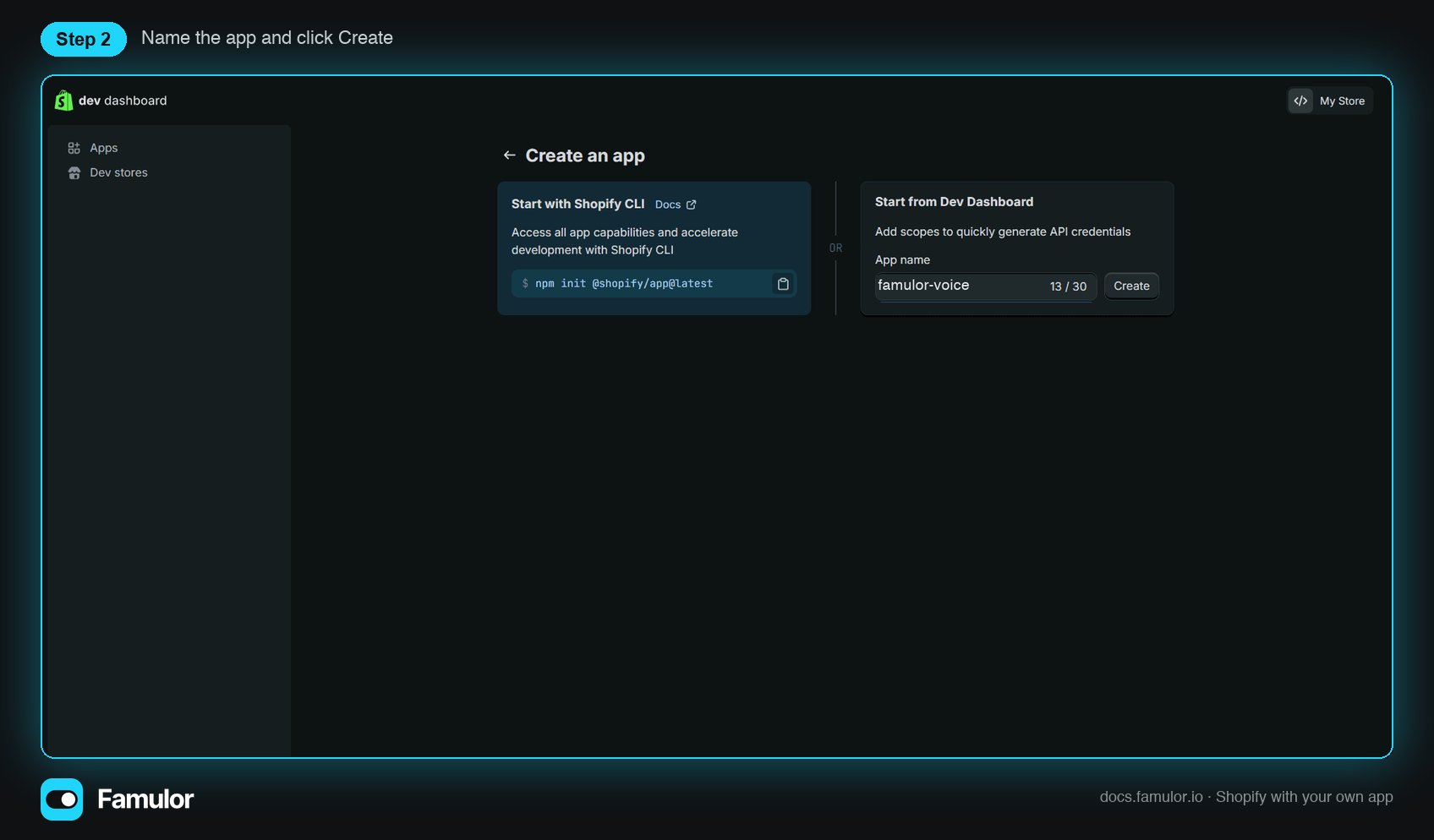Click the Dev stores storefront icon
1434x840 pixels.
(x=74, y=172)
